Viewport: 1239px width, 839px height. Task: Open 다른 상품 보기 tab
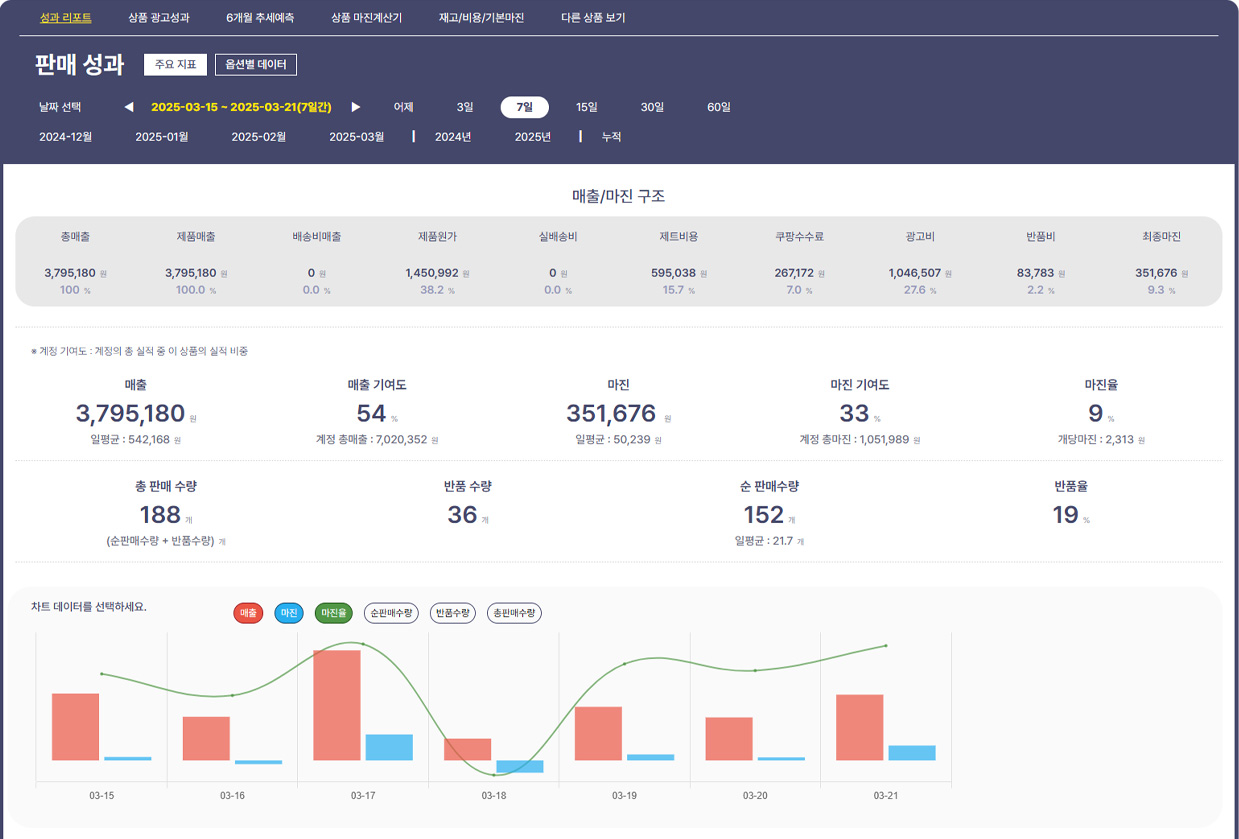(x=593, y=18)
